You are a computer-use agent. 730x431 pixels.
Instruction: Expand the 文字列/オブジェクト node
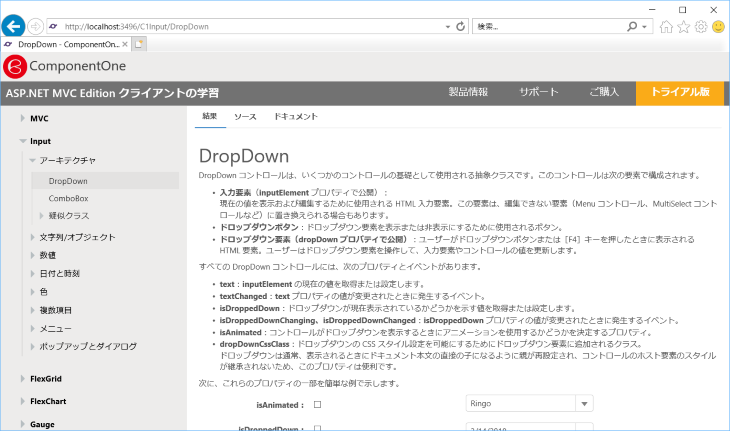tap(32, 237)
